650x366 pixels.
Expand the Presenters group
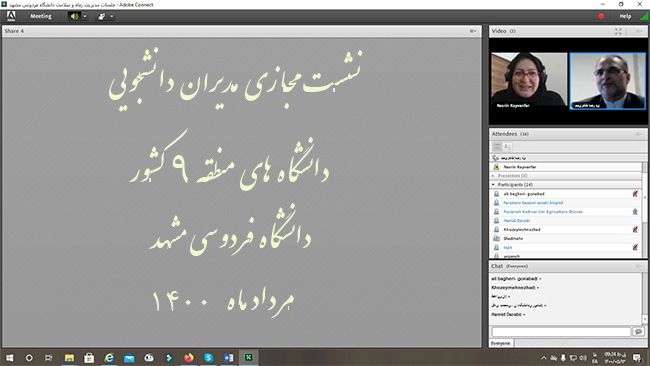[x=493, y=176]
